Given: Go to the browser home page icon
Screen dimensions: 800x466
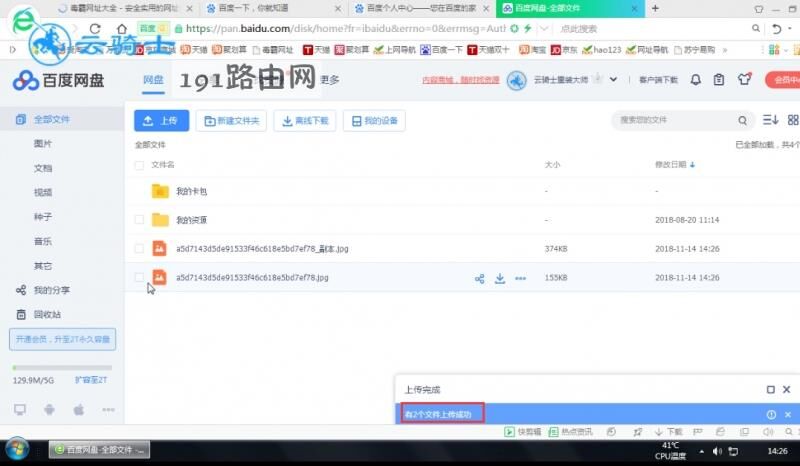Looking at the screenshot, I should pyautogui.click(x=121, y=29).
